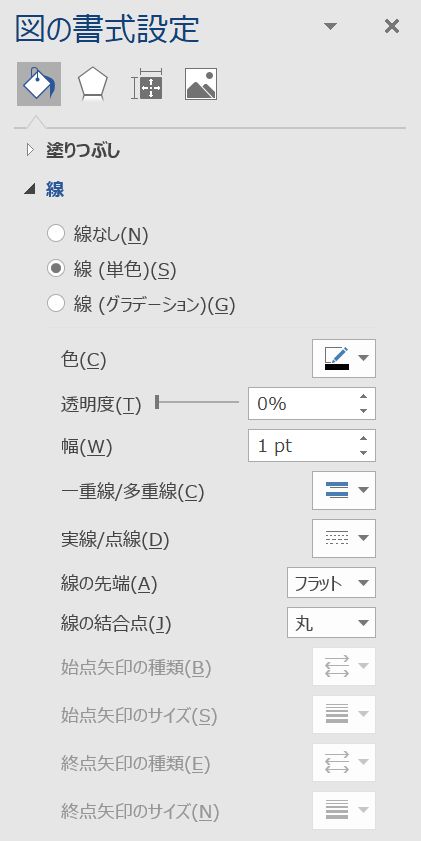The width and height of the screenshot is (421, 841).
Task: Open the Layout & Properties tab icon
Action: click(147, 84)
